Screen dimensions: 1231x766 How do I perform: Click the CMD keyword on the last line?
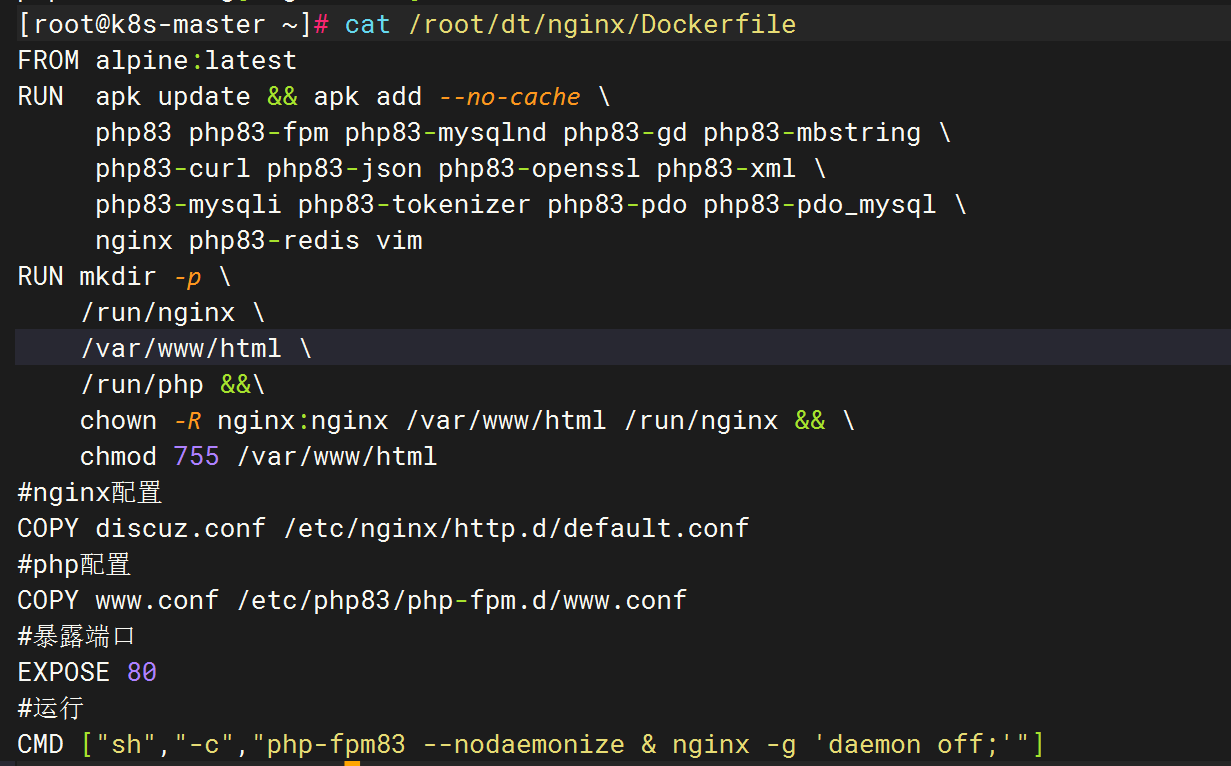(41, 744)
